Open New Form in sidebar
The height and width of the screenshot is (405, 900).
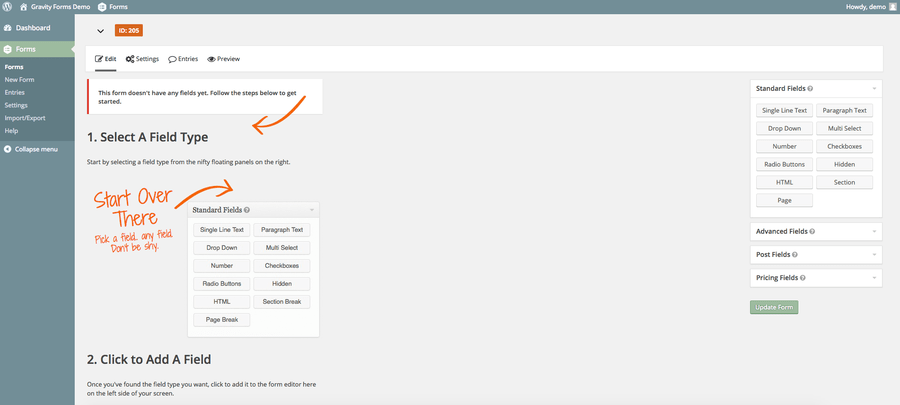point(20,80)
